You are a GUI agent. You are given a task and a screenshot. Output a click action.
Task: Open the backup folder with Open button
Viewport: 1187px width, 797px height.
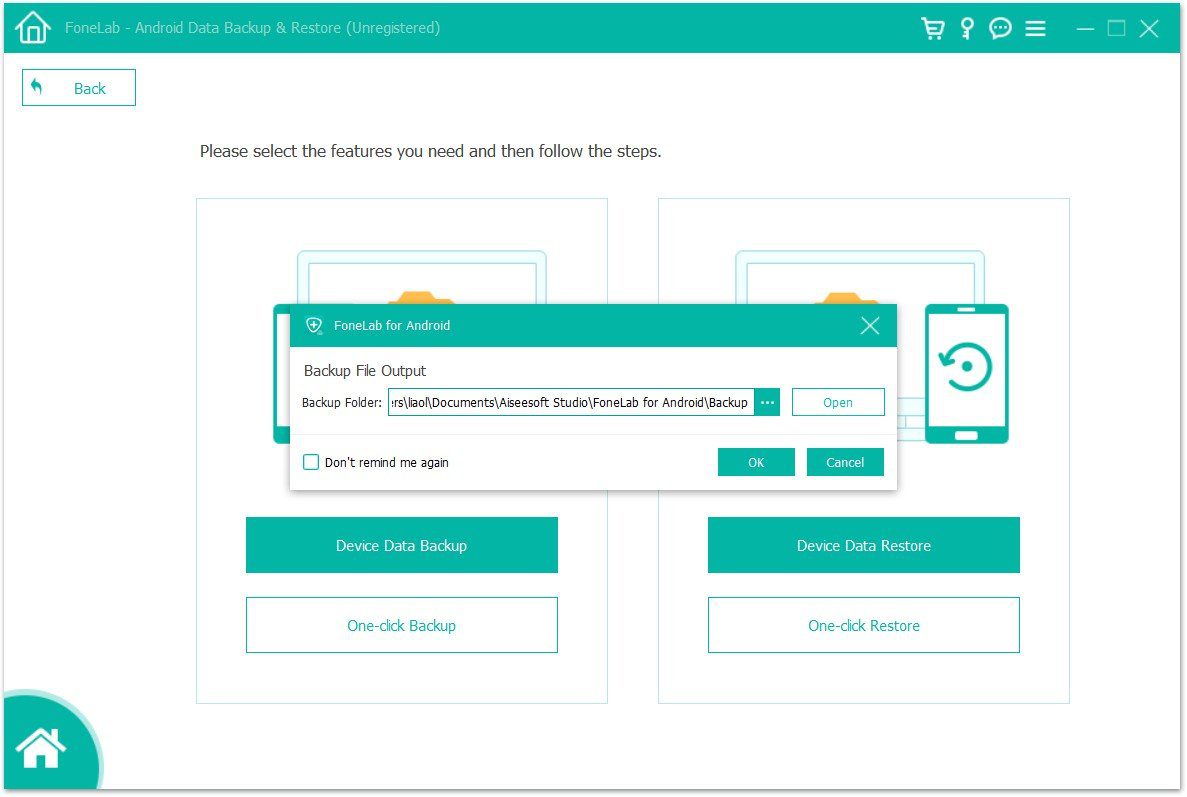[x=838, y=402]
